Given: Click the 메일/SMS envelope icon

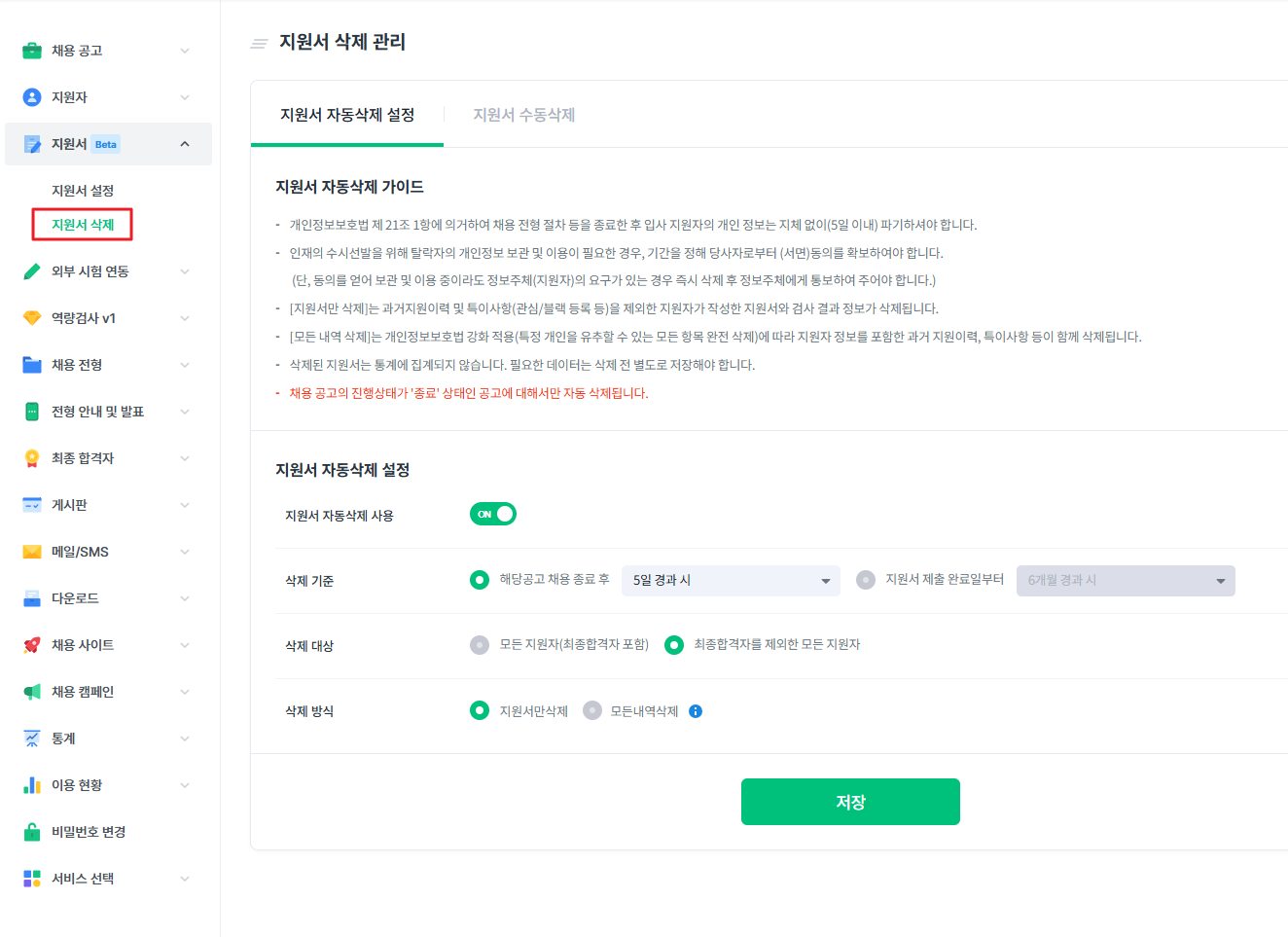Looking at the screenshot, I should point(32,552).
